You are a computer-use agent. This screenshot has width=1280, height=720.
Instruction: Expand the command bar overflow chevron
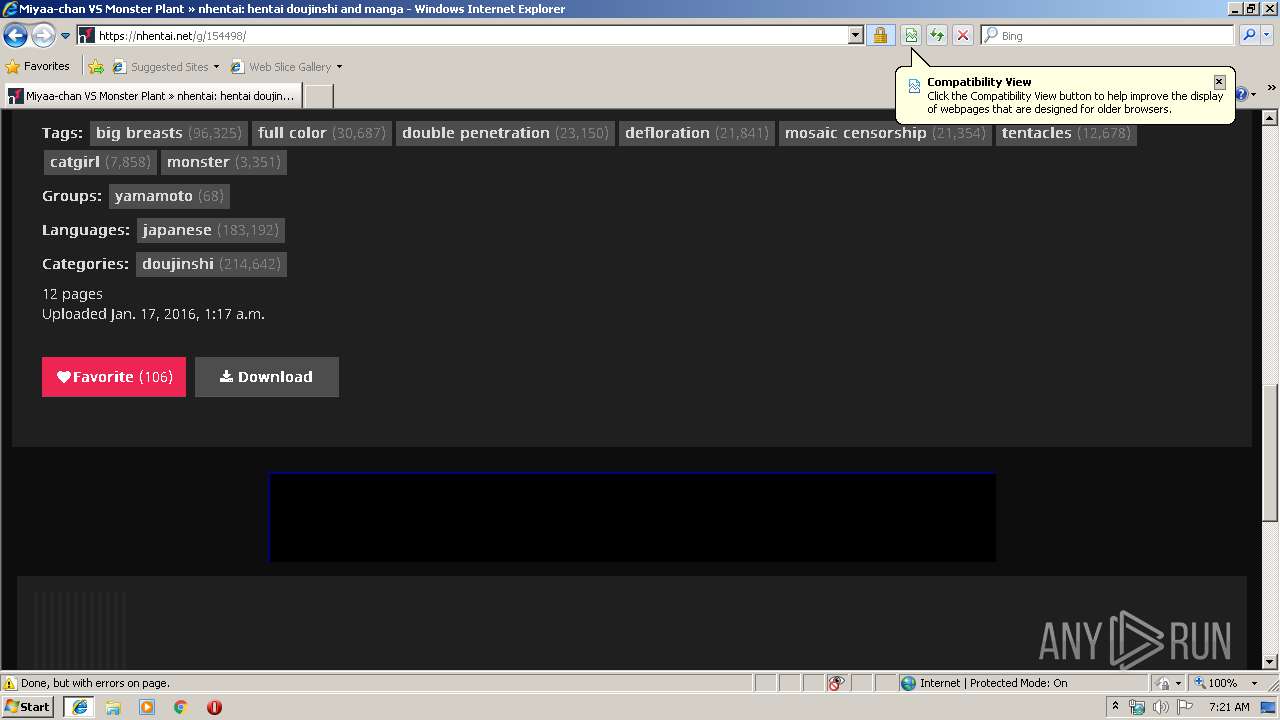(x=1272, y=89)
